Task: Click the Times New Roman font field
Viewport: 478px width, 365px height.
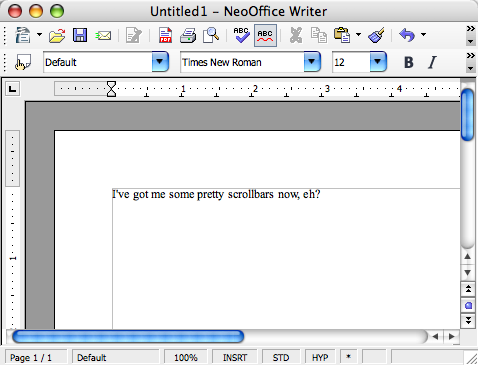Action: click(242, 62)
